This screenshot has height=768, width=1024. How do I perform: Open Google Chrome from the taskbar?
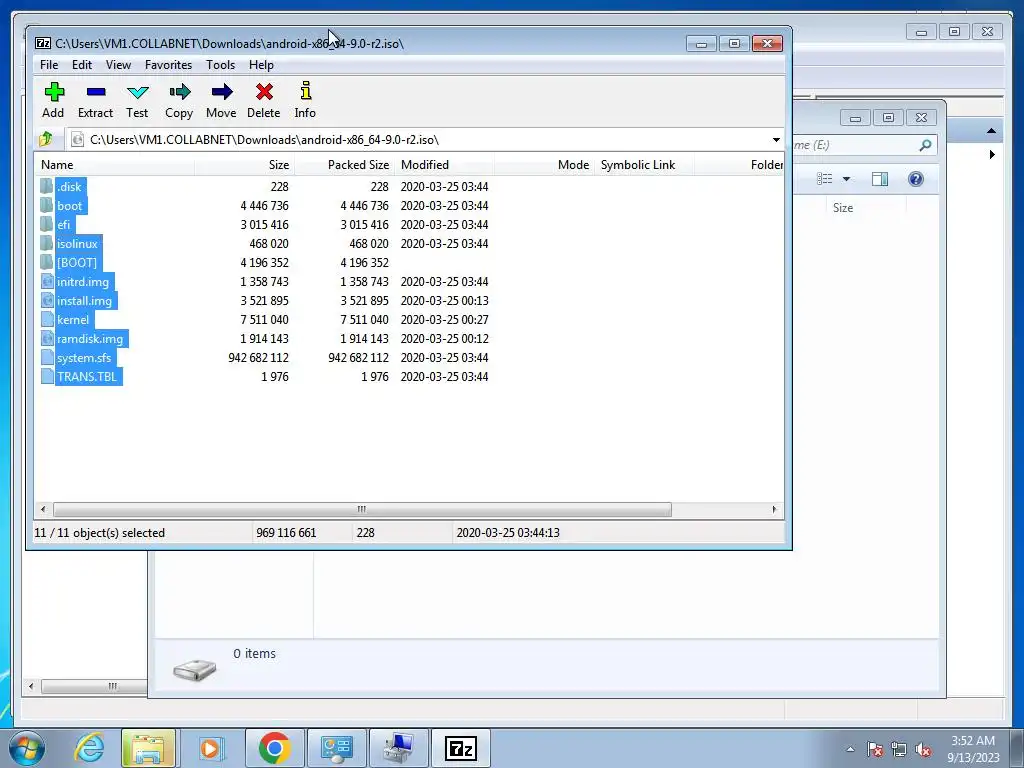click(x=274, y=748)
